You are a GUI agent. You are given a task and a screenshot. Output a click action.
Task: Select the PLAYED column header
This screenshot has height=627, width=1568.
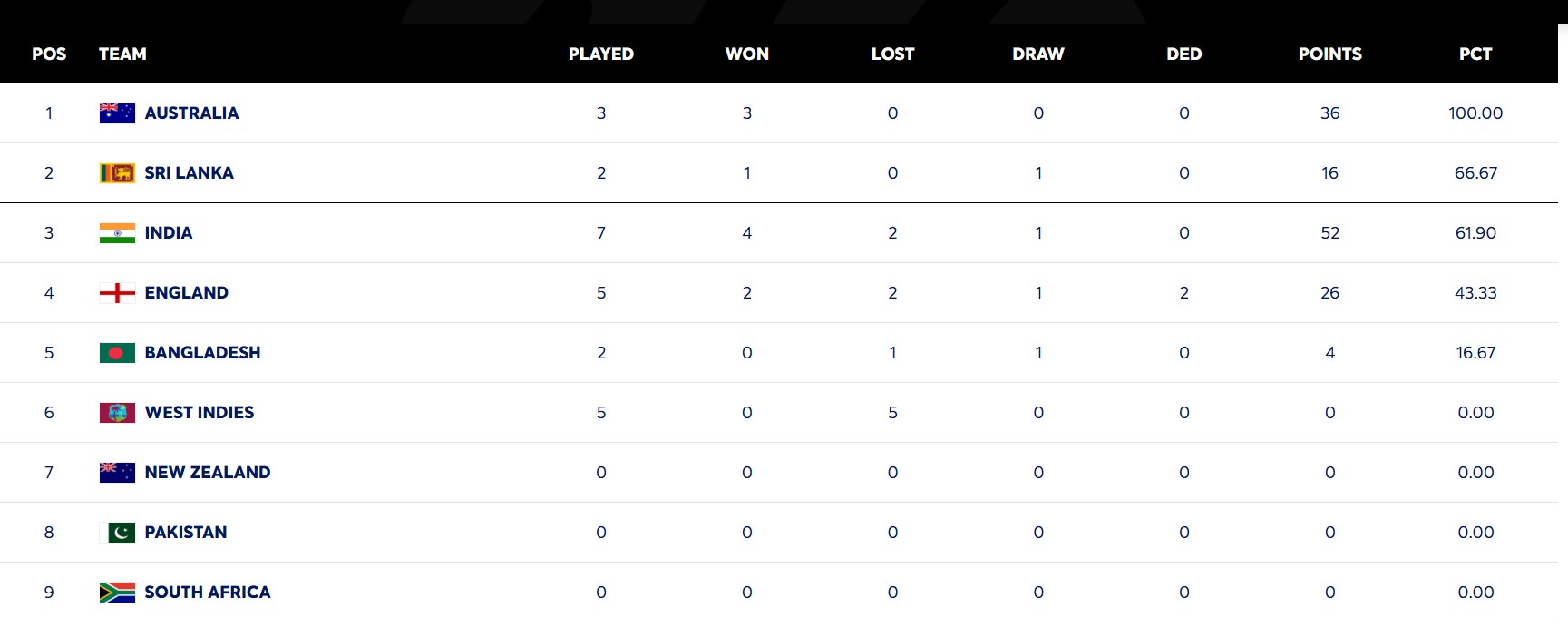click(600, 54)
